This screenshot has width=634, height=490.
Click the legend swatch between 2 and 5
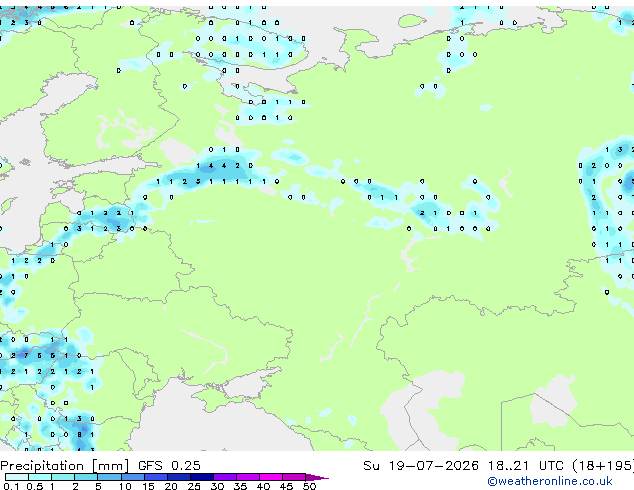[86, 477]
